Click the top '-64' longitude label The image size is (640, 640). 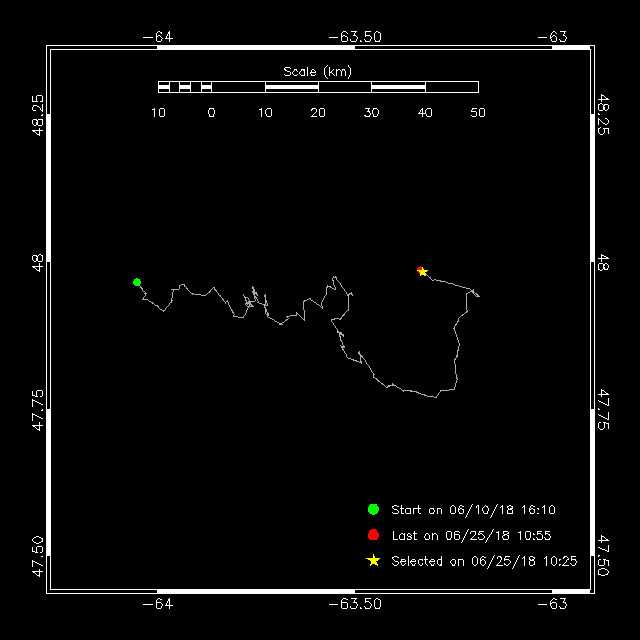tap(158, 37)
